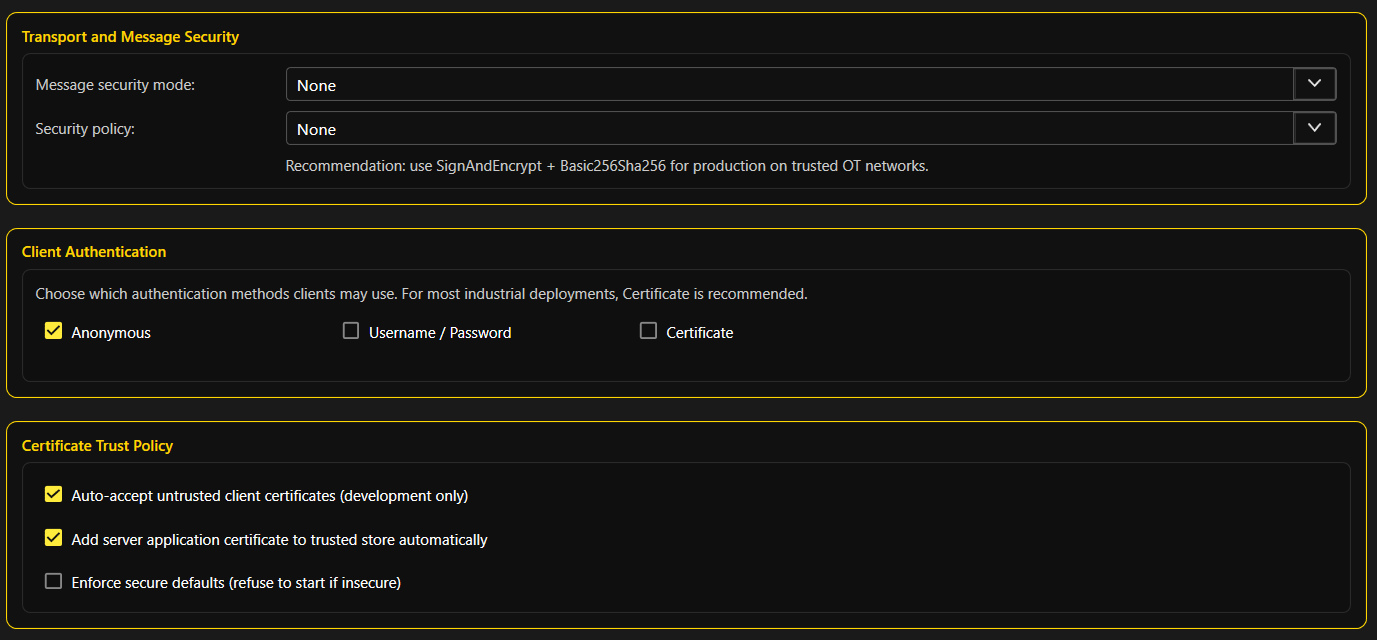Uncheck the Anonymous authentication checkbox
The height and width of the screenshot is (640, 1377).
(54, 331)
